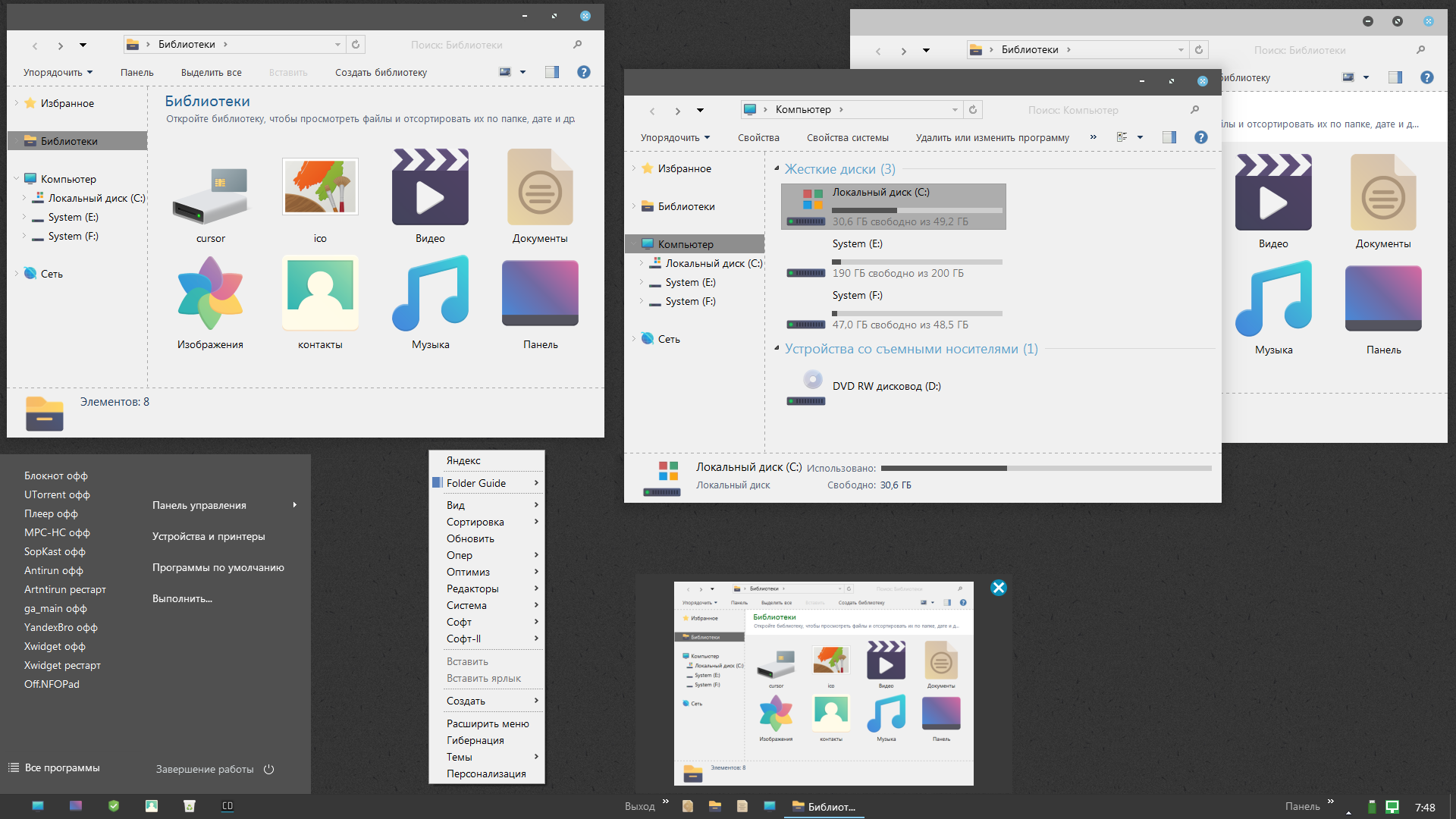Click System (E:) usage bar
Image resolution: width=1456 pixels, height=819 pixels.
pos(917,262)
